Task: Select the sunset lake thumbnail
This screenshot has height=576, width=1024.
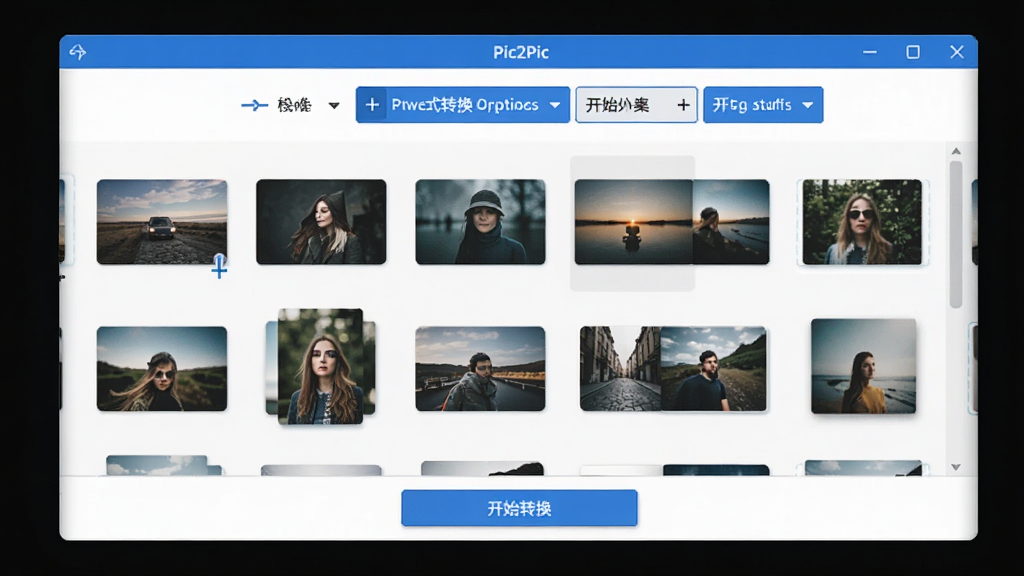Action: tap(633, 222)
